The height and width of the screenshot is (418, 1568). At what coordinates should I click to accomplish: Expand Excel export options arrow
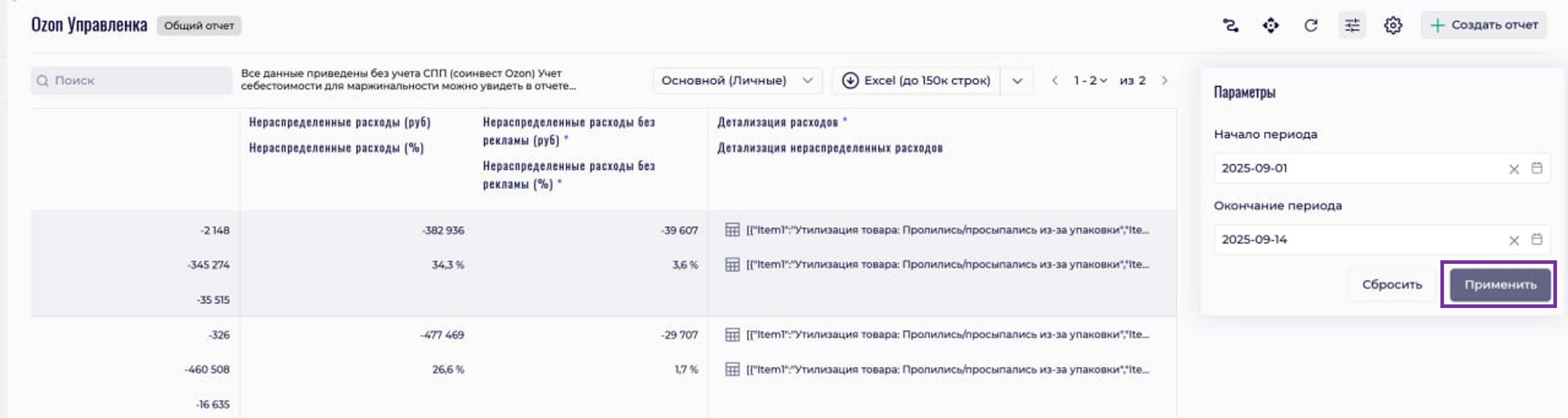click(x=1017, y=81)
